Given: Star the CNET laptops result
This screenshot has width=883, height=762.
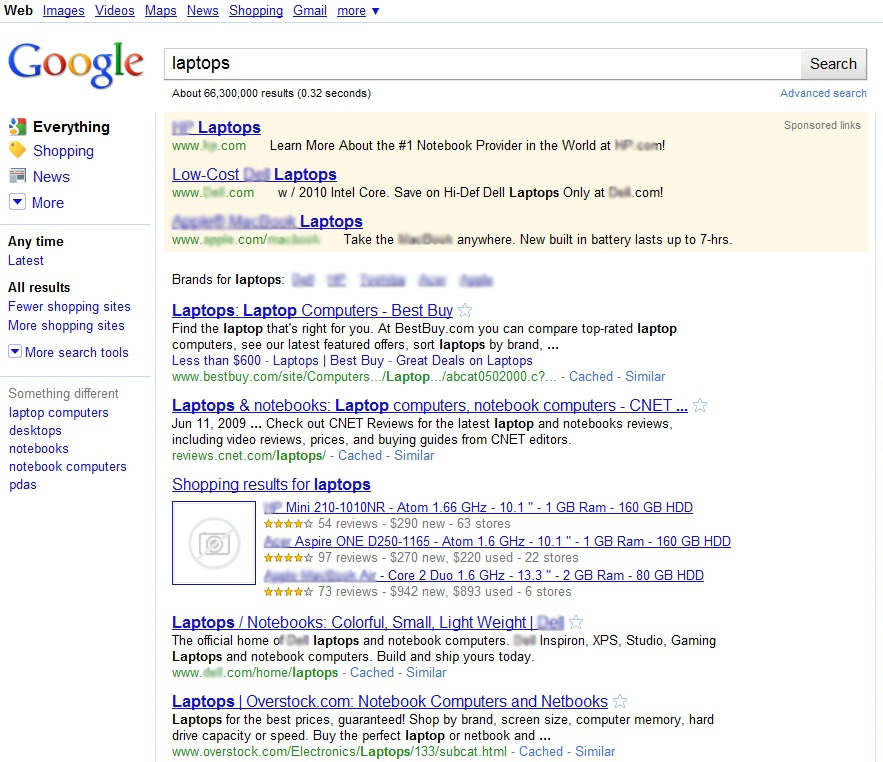Looking at the screenshot, I should [700, 405].
